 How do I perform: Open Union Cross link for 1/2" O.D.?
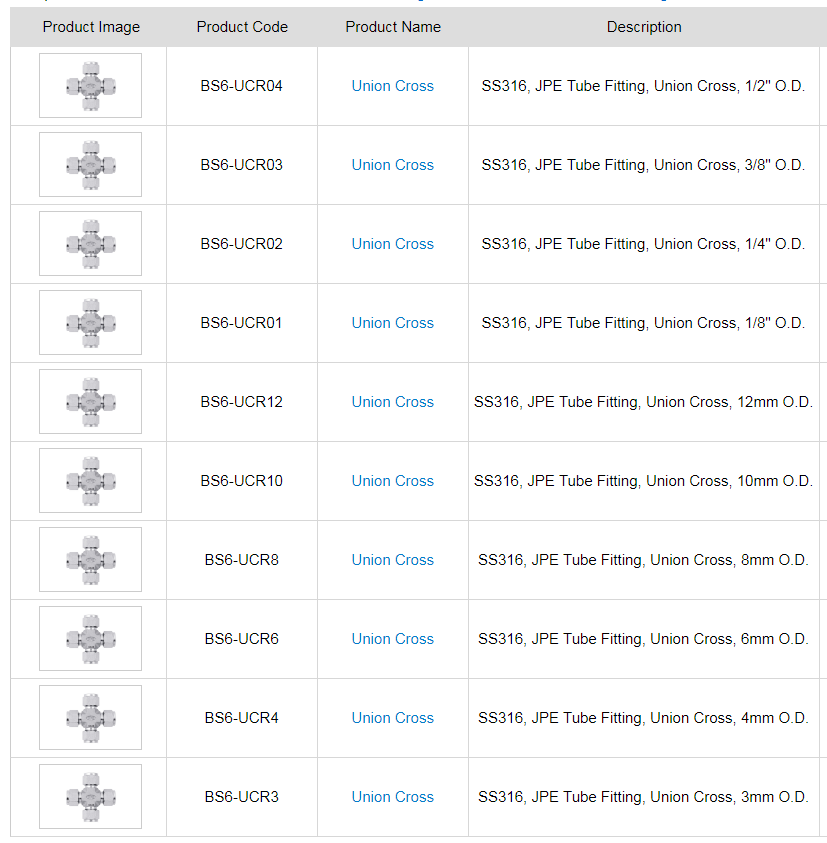(392, 86)
